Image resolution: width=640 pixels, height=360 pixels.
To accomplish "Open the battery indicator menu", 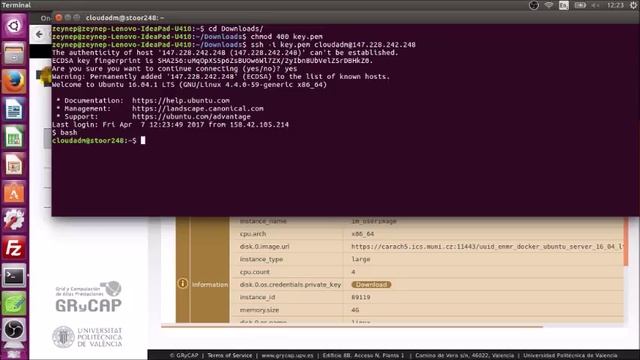I will pyautogui.click(x=580, y=5).
